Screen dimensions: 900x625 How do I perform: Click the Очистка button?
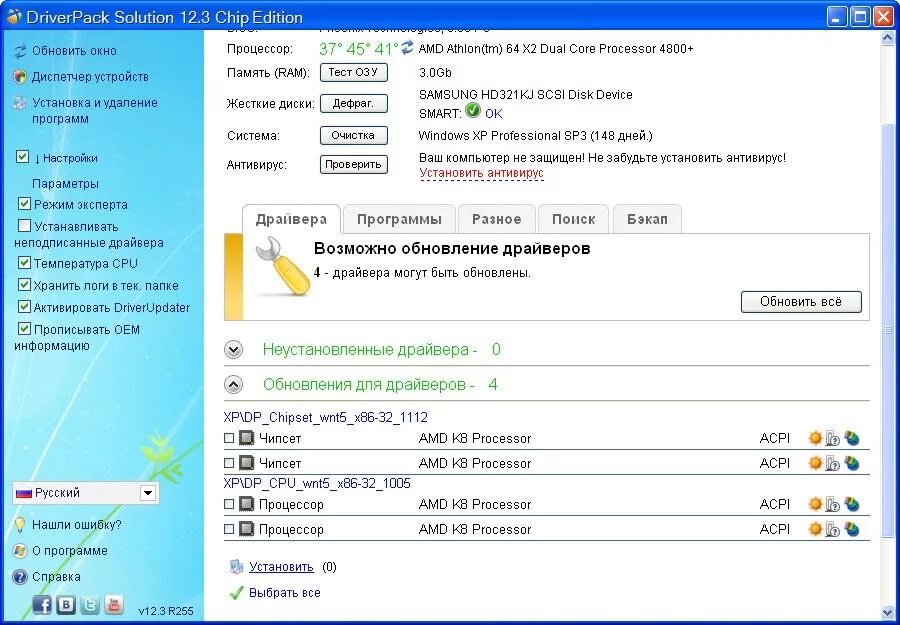354,135
